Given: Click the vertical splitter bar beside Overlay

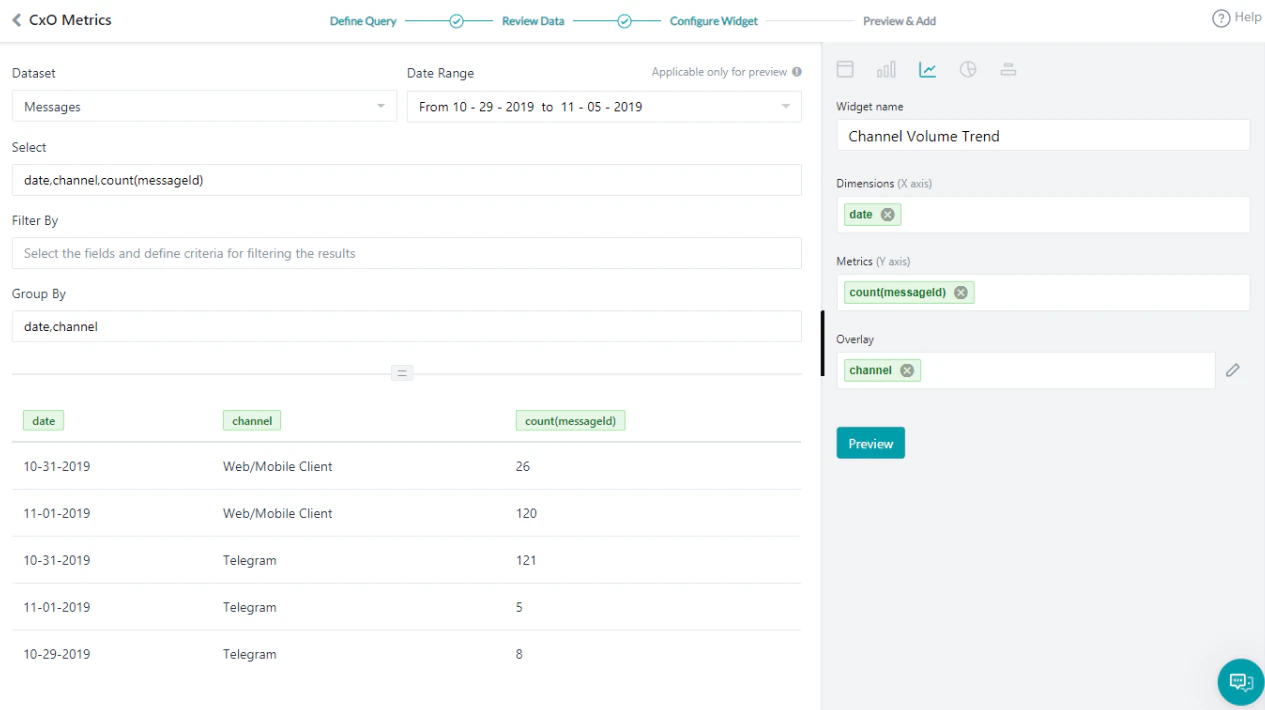Looking at the screenshot, I should tap(822, 343).
